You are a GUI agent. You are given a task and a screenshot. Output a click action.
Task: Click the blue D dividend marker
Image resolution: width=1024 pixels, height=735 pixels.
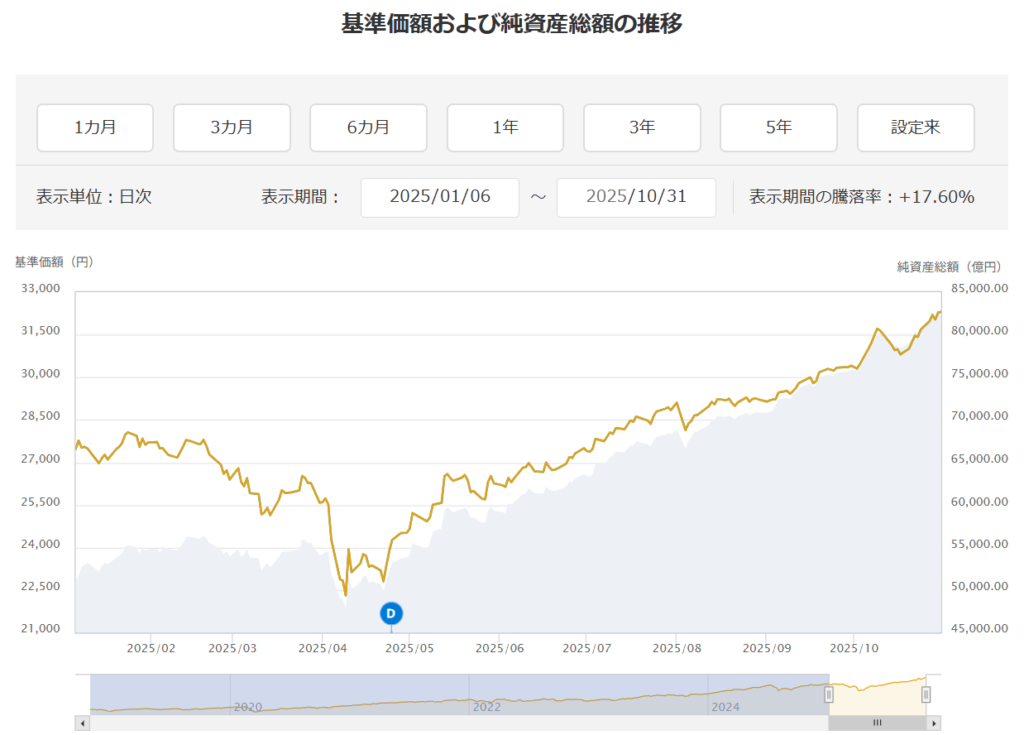click(391, 613)
